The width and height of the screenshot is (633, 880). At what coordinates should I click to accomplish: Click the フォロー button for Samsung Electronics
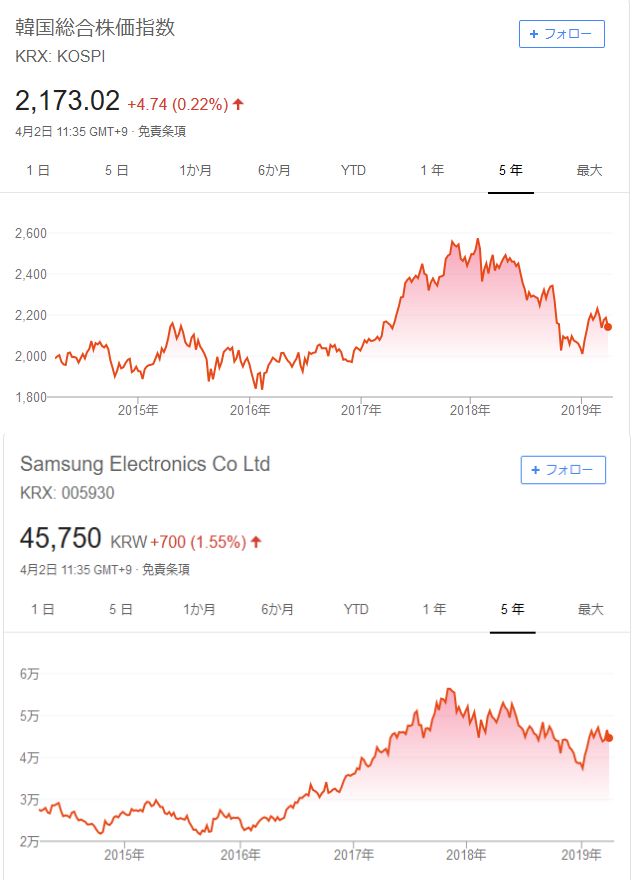[x=563, y=470]
